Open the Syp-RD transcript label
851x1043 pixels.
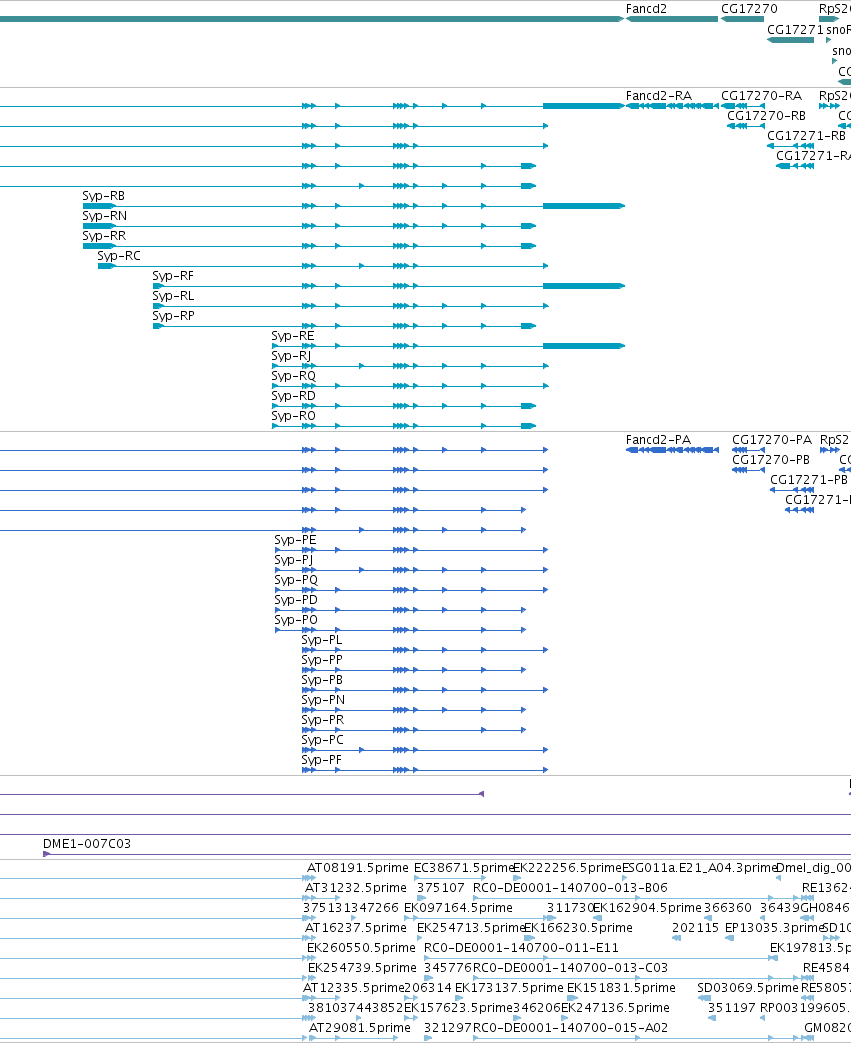pyautogui.click(x=293, y=395)
